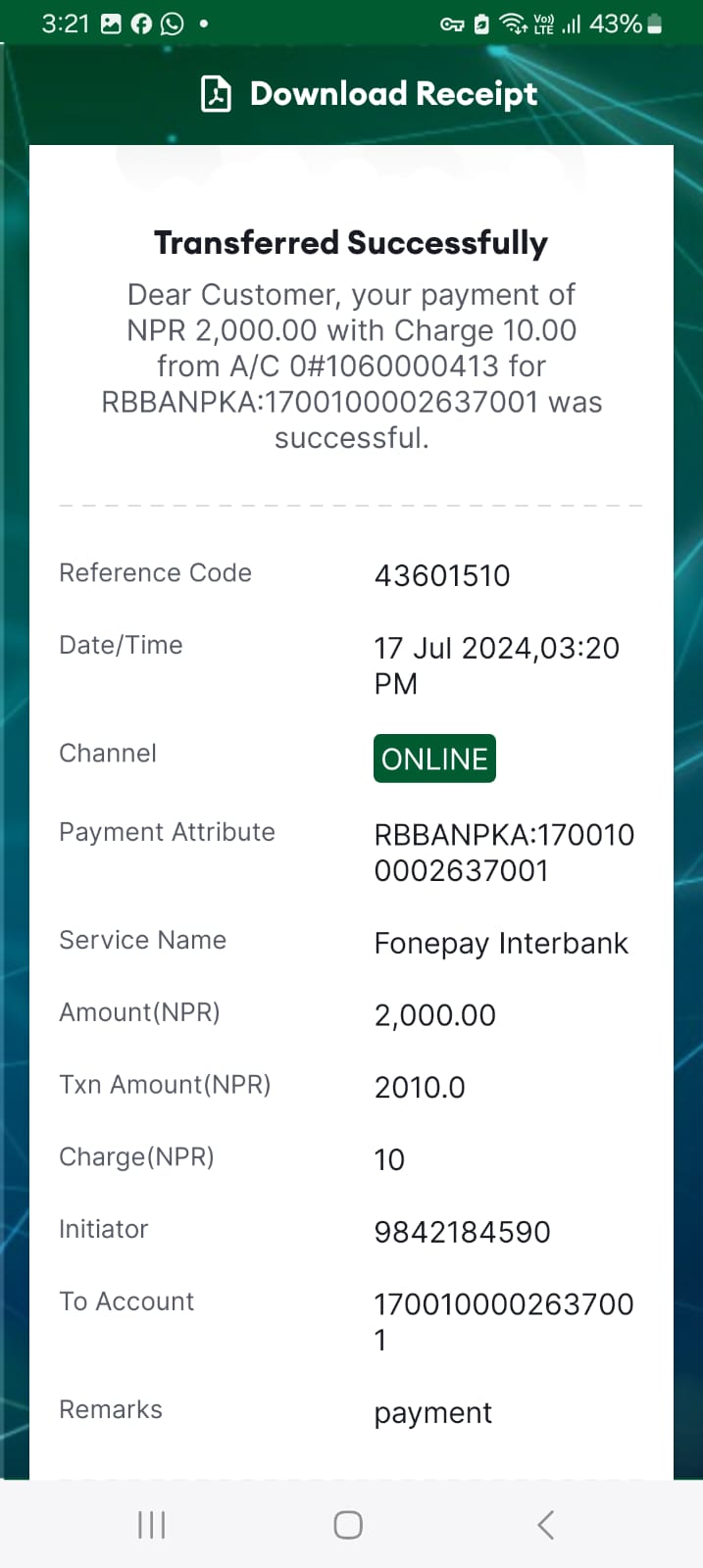Image resolution: width=703 pixels, height=1568 pixels.
Task: Tap the Fonepay Interbank service name
Action: pyautogui.click(x=501, y=944)
